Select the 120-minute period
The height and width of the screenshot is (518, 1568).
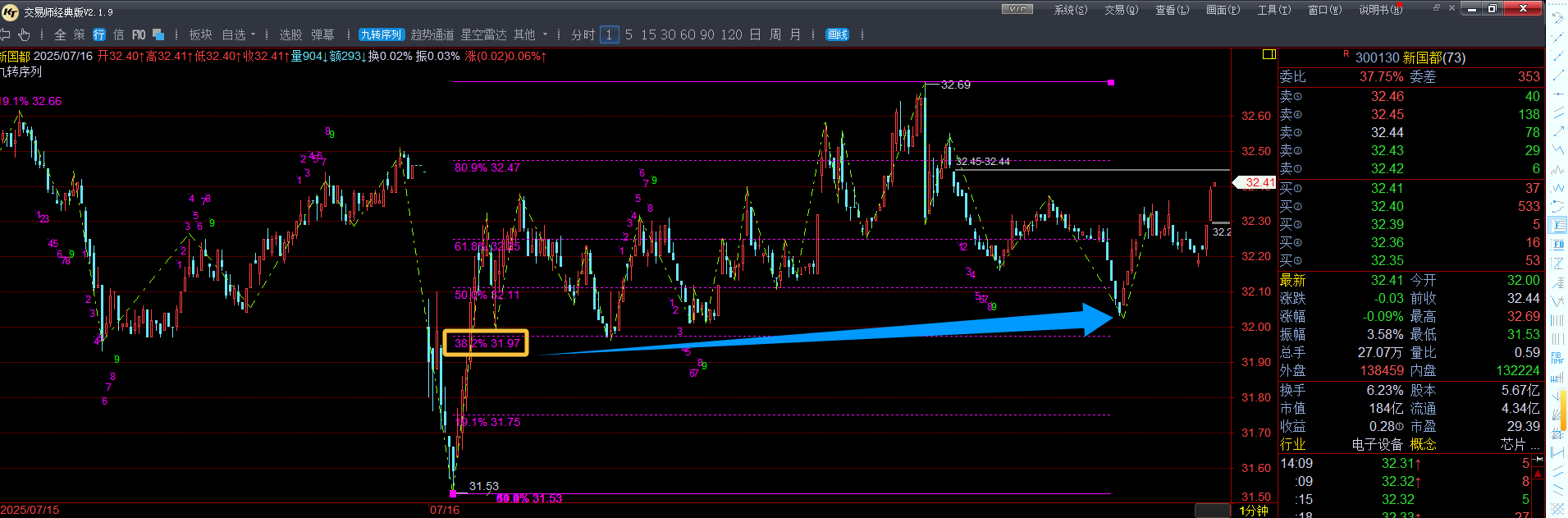coord(731,34)
